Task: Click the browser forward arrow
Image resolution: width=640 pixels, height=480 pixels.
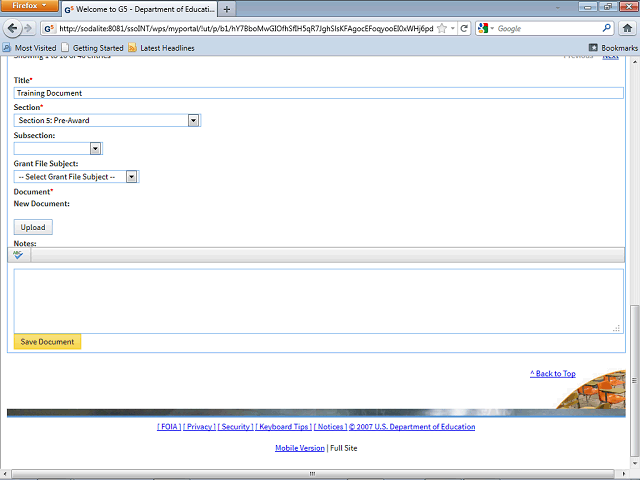Action: (x=28, y=28)
